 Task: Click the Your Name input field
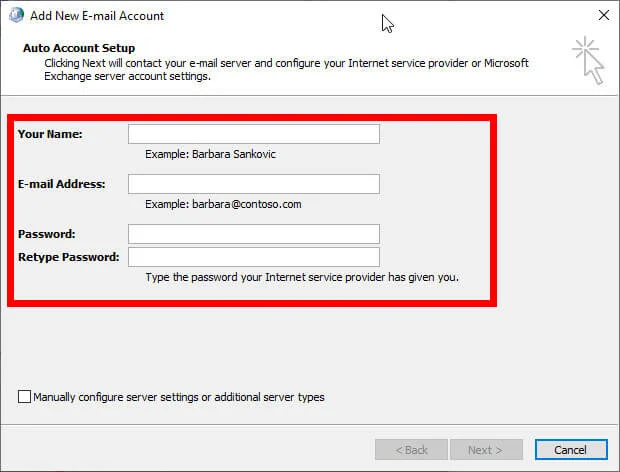[254, 134]
